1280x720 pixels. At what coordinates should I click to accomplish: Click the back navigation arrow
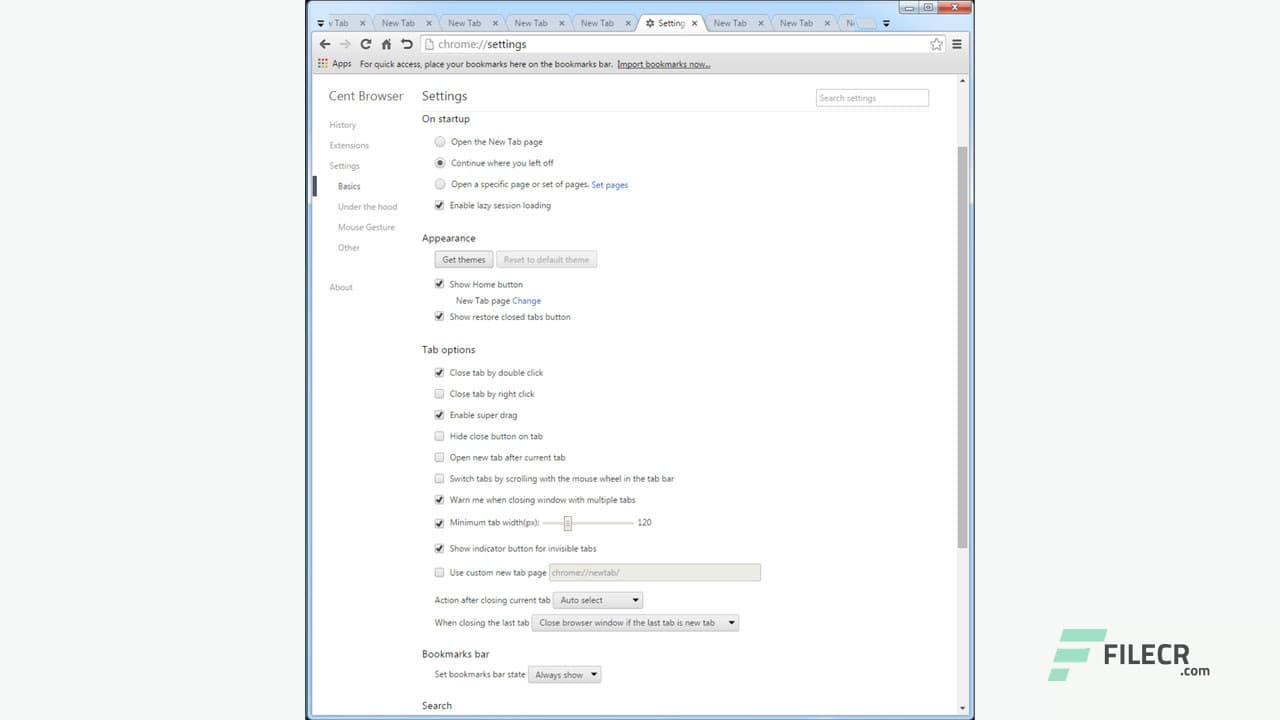click(x=324, y=44)
